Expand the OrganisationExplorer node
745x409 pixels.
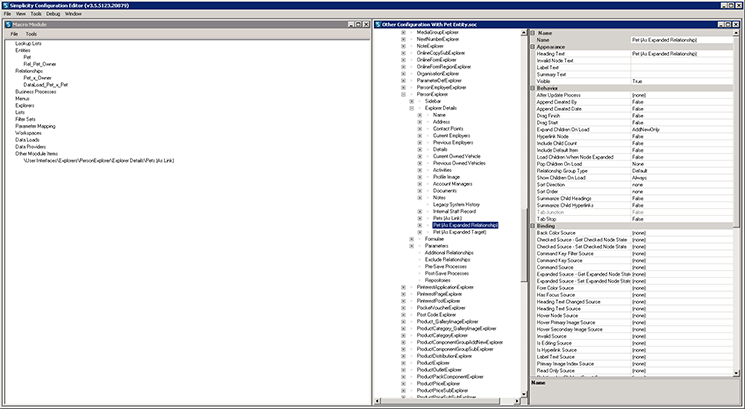(x=403, y=74)
